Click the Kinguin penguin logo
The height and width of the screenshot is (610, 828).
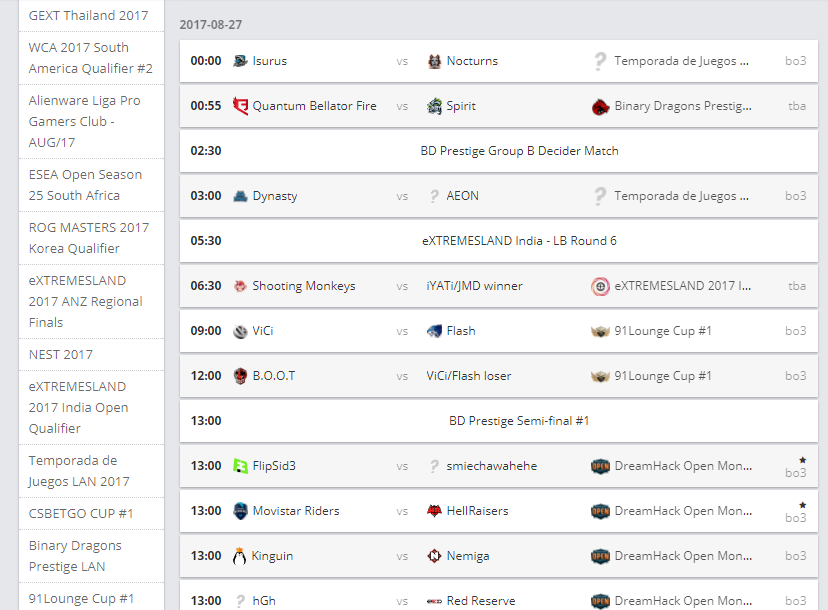tap(240, 556)
